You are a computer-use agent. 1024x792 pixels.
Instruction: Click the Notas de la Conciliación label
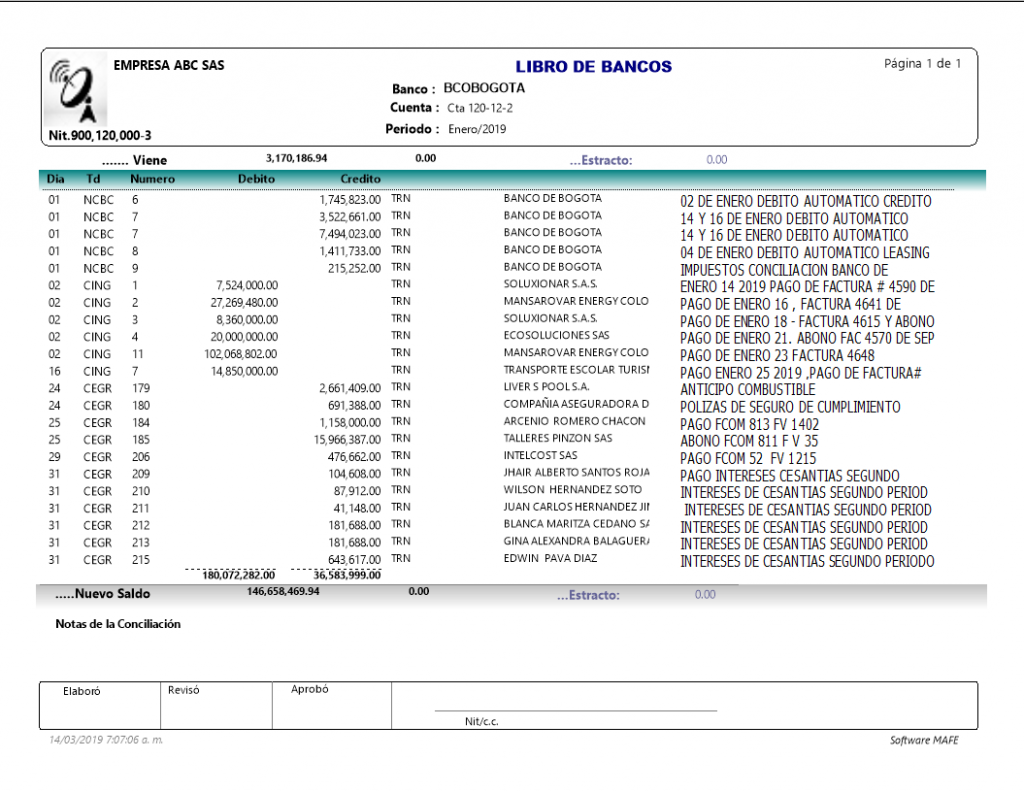[118, 624]
